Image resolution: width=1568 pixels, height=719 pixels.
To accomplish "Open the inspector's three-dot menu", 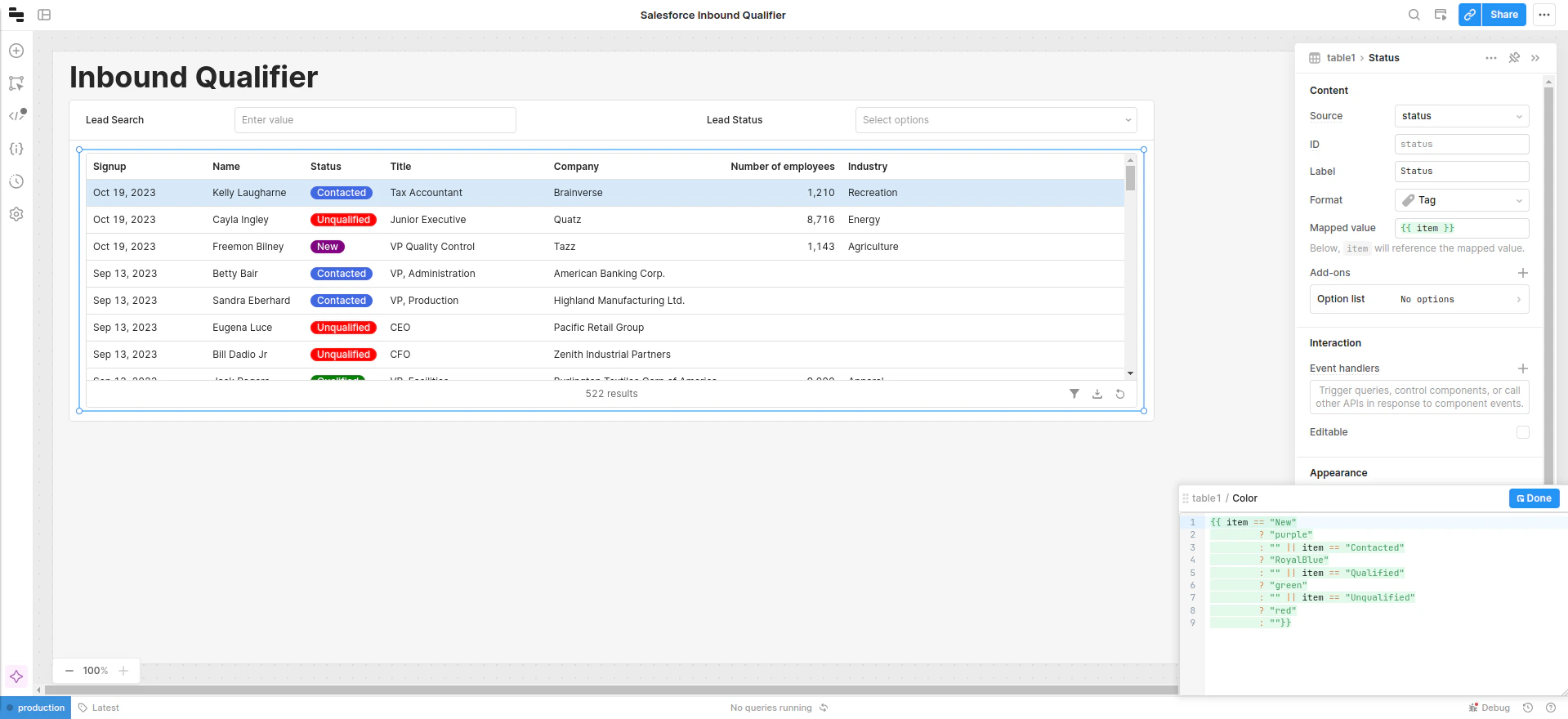I will (1491, 58).
